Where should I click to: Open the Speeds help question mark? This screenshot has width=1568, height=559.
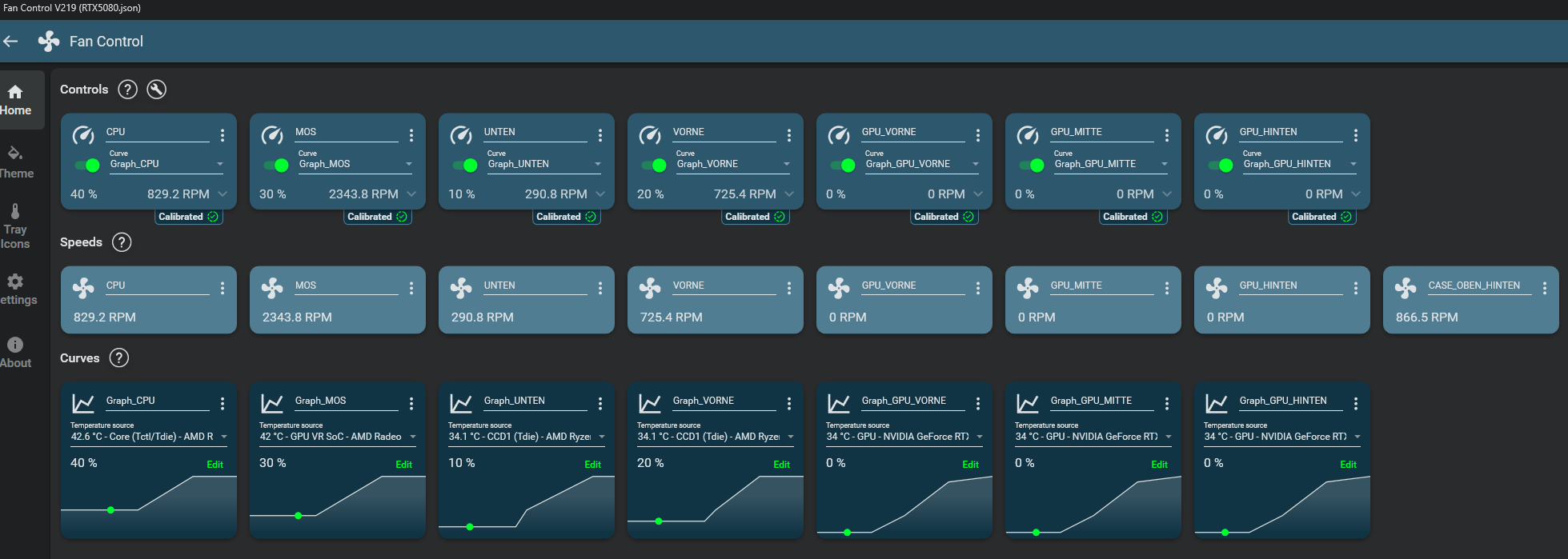[x=122, y=242]
